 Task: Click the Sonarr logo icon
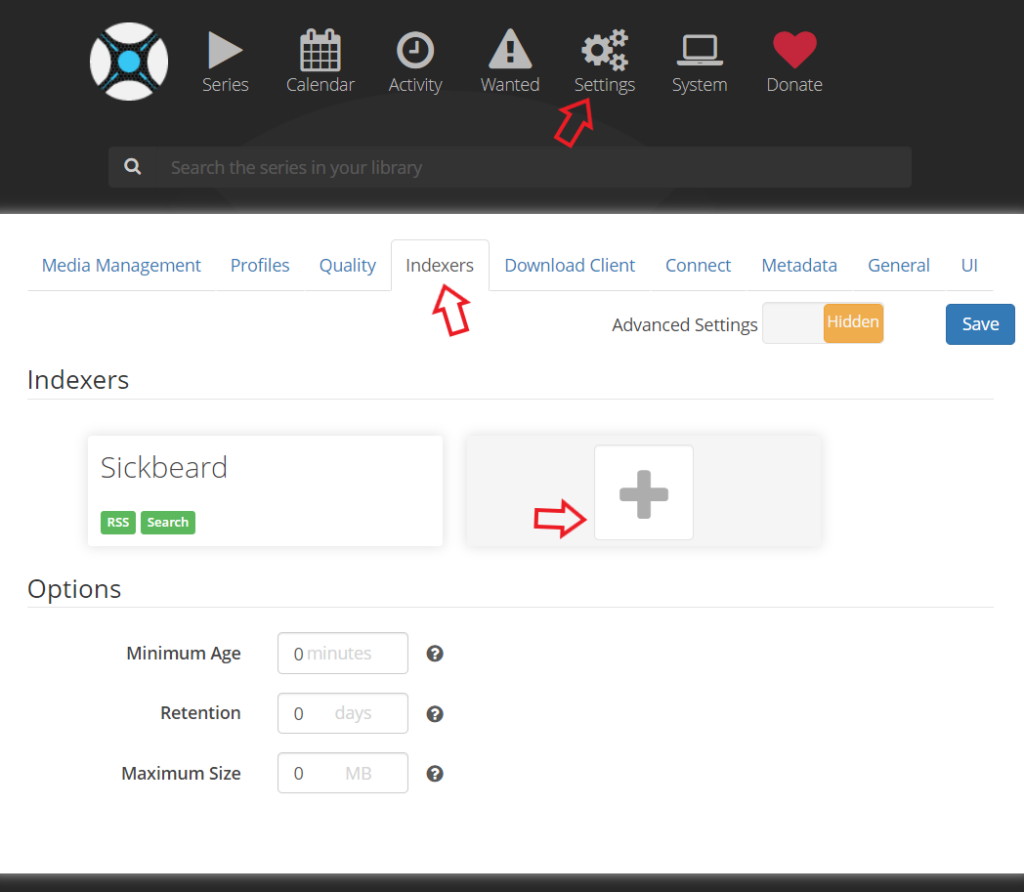click(x=129, y=61)
